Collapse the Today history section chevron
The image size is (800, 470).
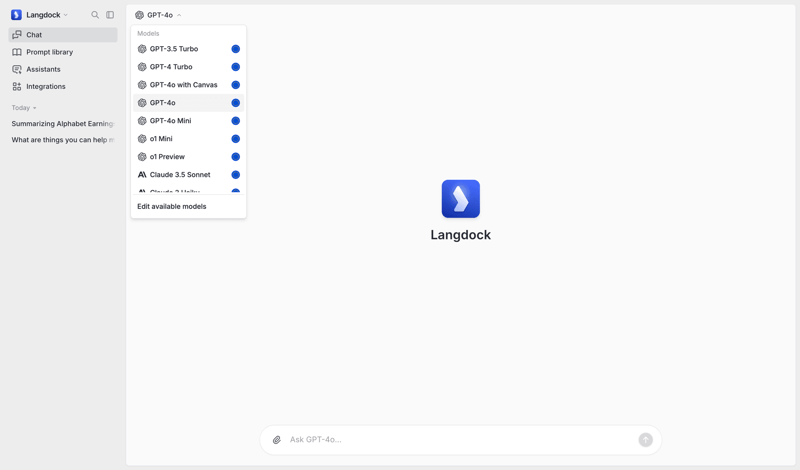coord(35,108)
